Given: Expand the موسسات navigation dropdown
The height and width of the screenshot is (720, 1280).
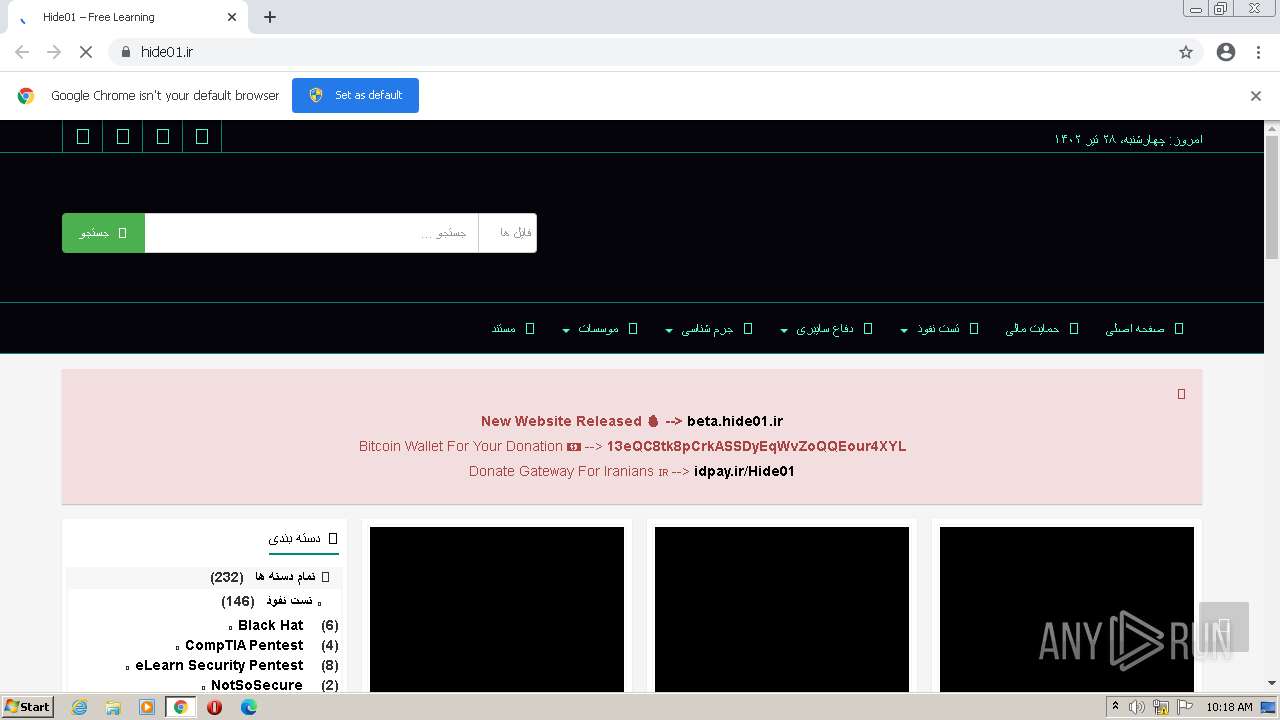Looking at the screenshot, I should click(x=600, y=329).
